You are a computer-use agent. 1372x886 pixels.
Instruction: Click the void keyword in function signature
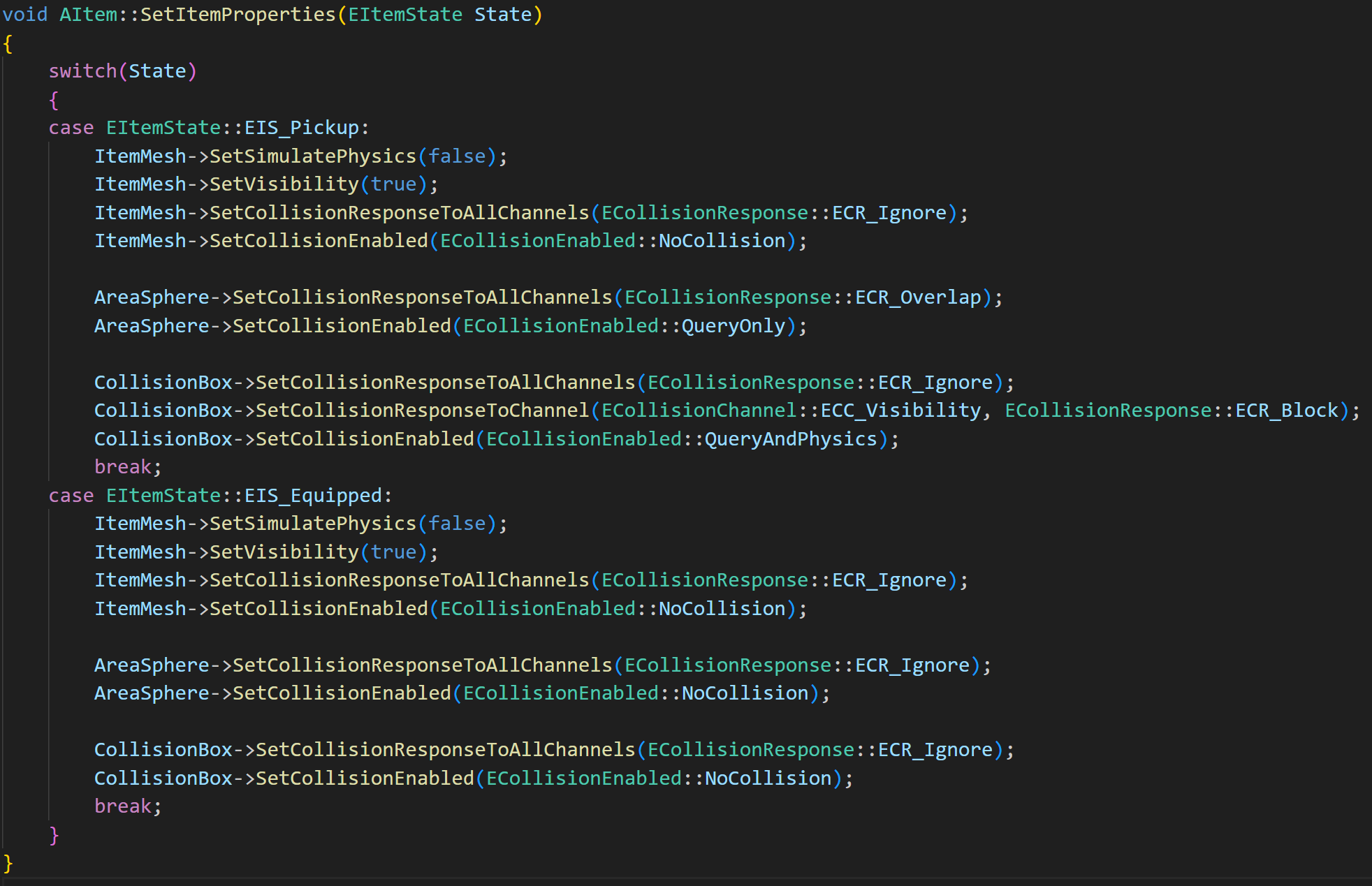point(25,15)
